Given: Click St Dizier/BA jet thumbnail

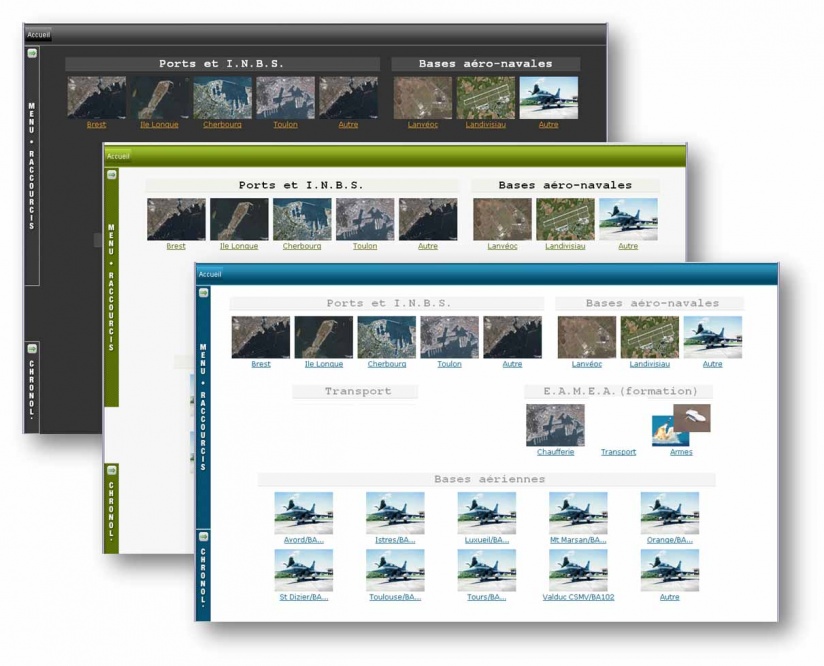Looking at the screenshot, I should coord(304,570).
